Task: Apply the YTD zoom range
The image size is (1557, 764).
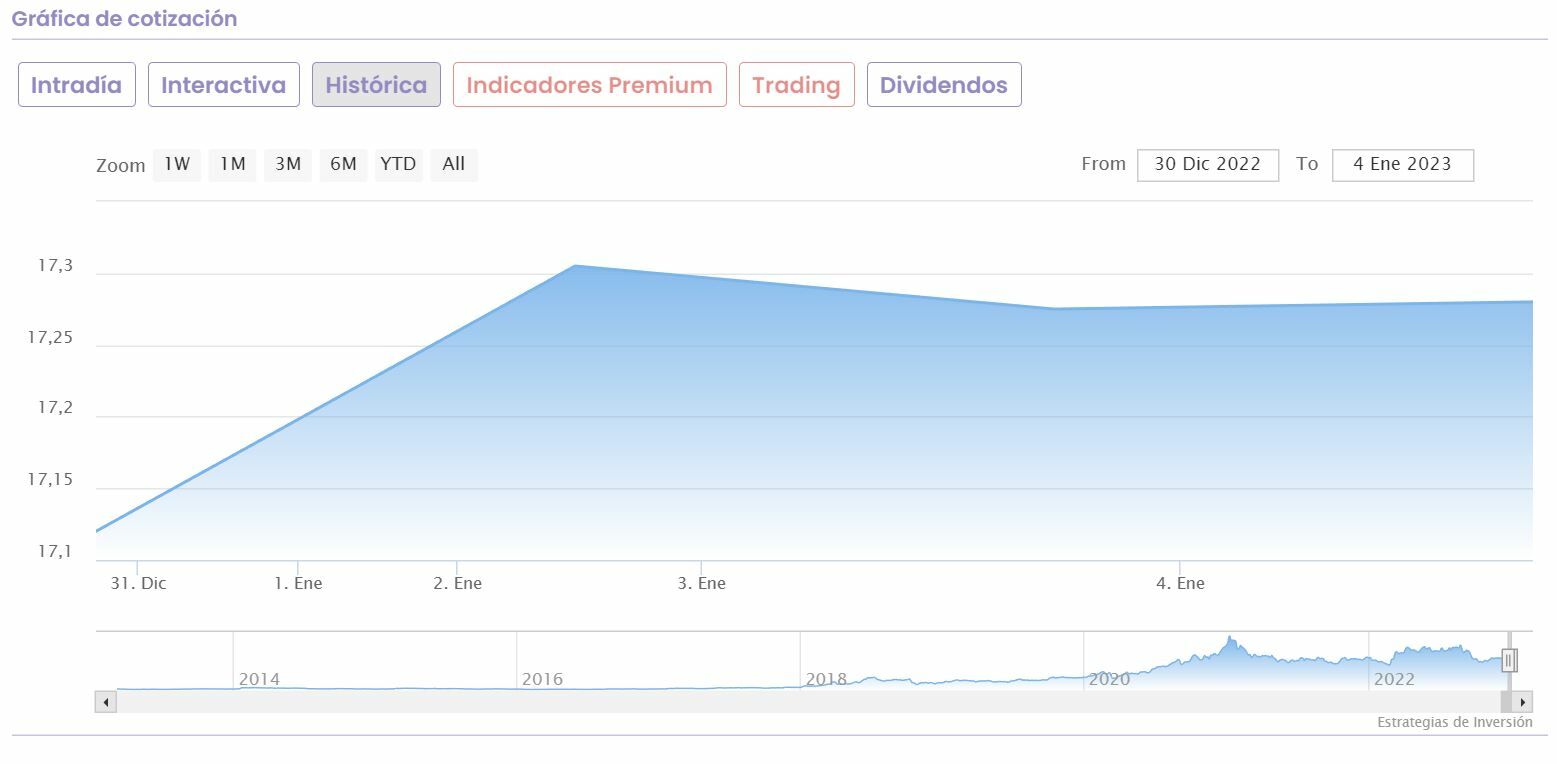Action: click(x=398, y=164)
